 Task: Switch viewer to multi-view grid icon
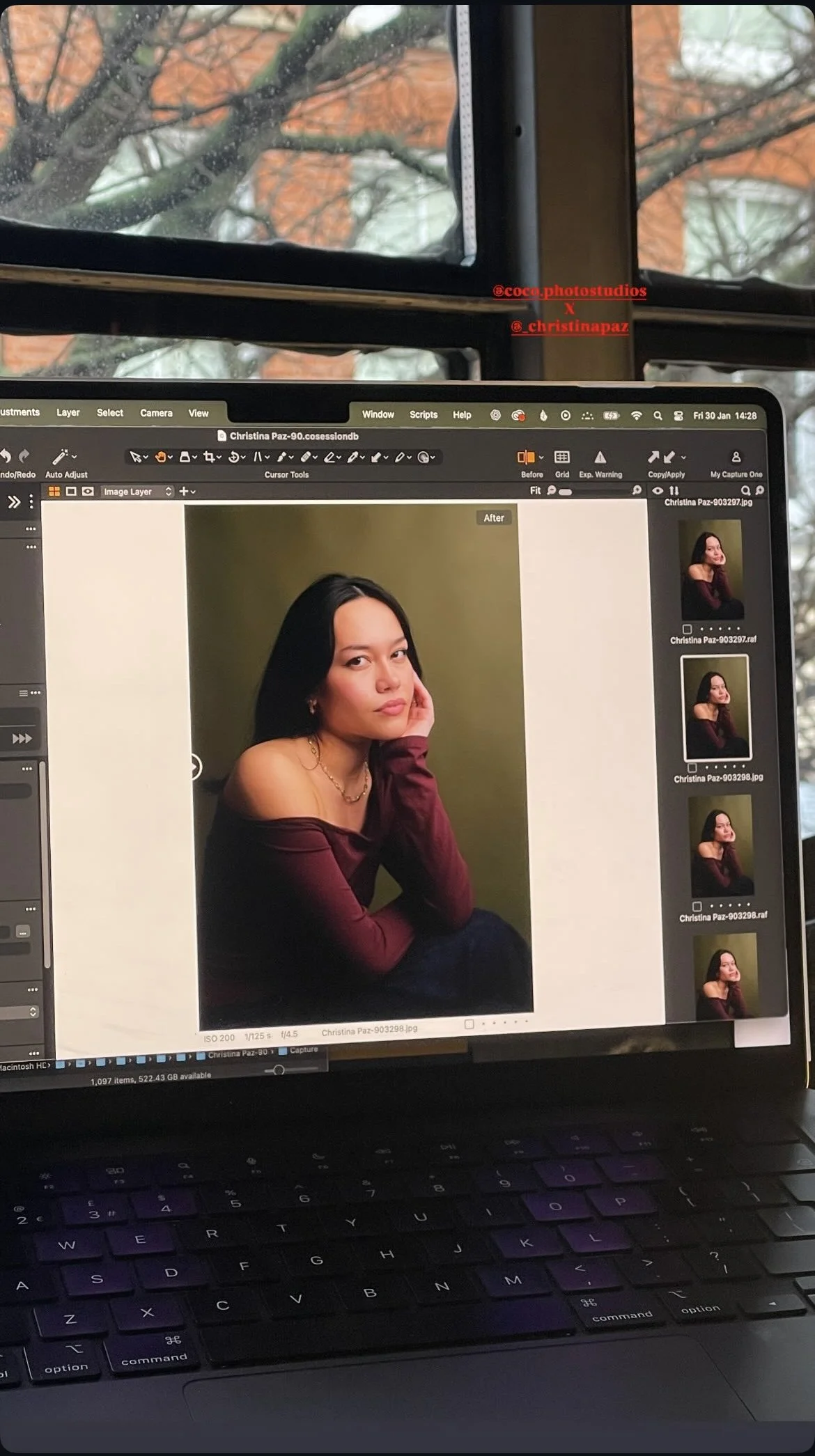pos(54,492)
